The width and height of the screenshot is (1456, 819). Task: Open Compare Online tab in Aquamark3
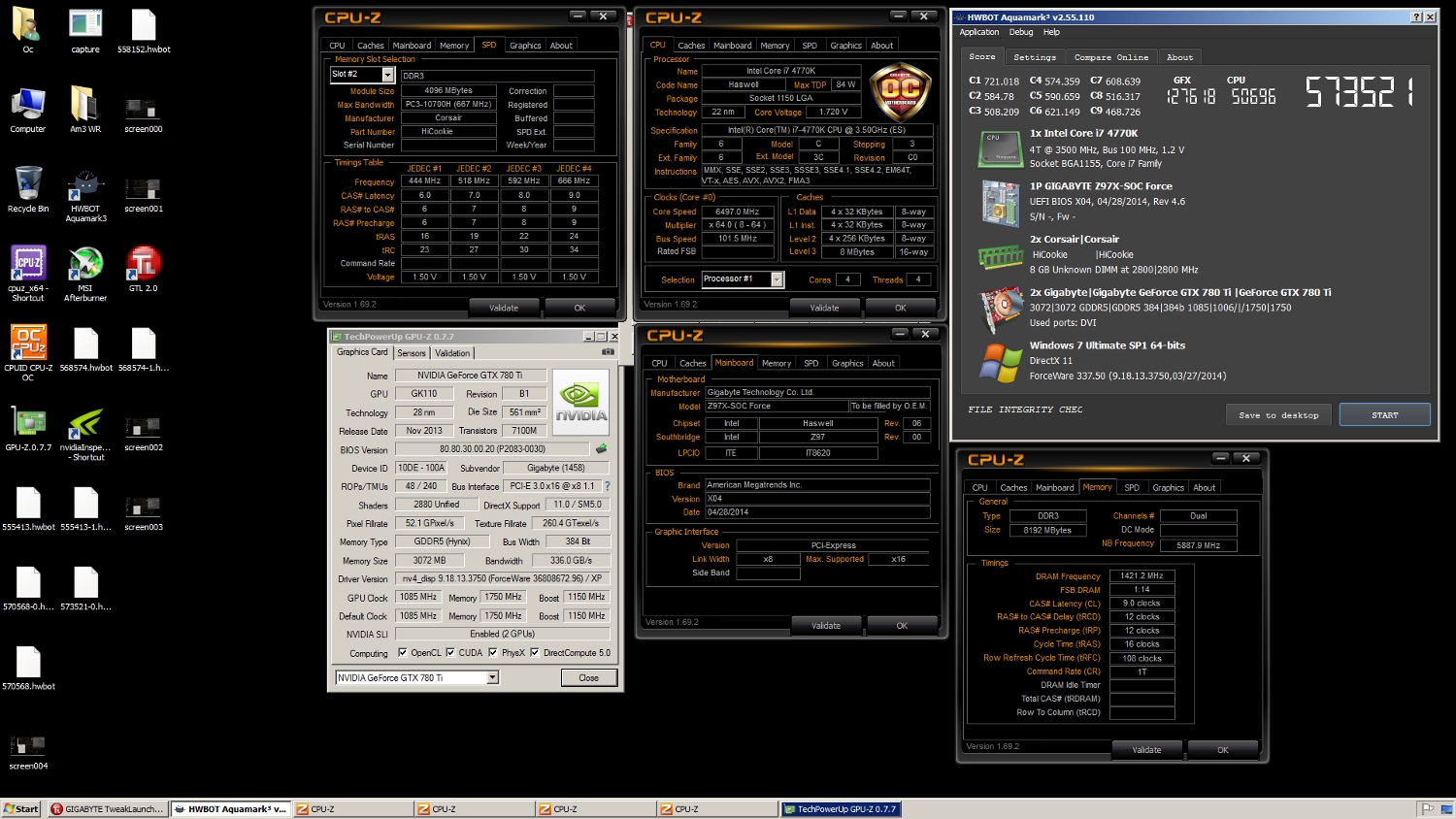click(x=1111, y=57)
